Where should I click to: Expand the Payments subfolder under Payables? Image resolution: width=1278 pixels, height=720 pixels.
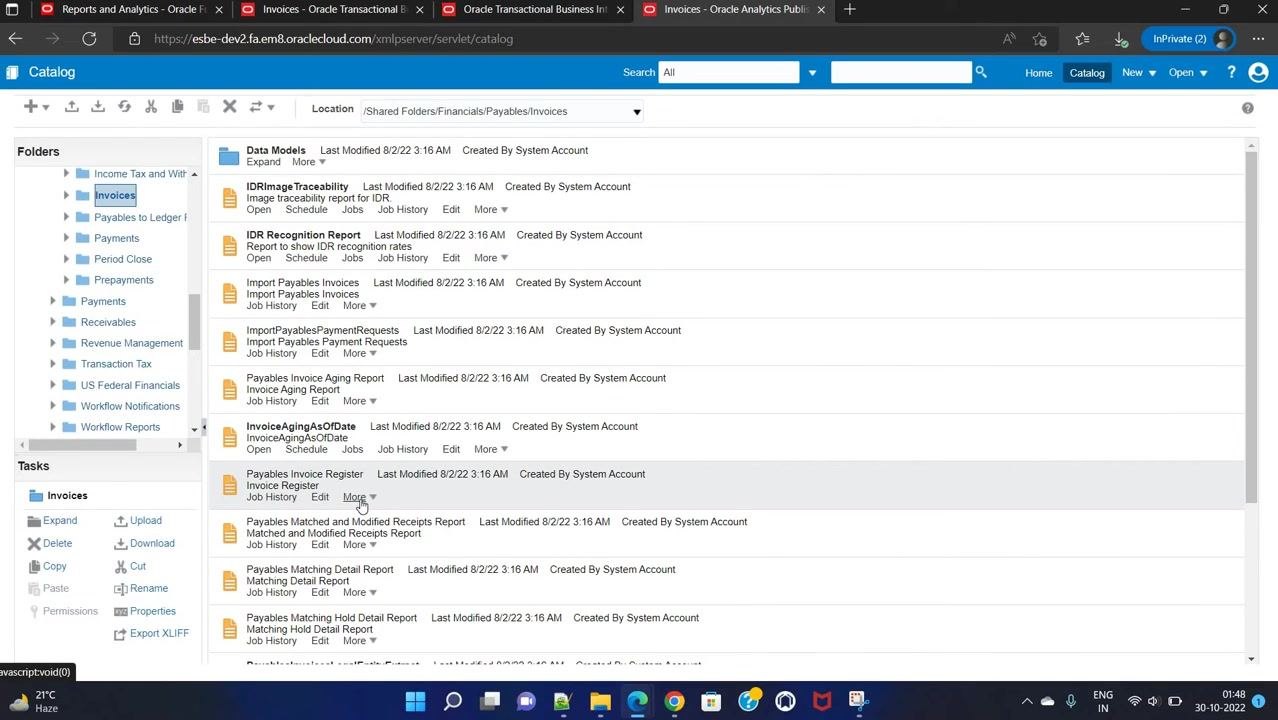pos(66,238)
